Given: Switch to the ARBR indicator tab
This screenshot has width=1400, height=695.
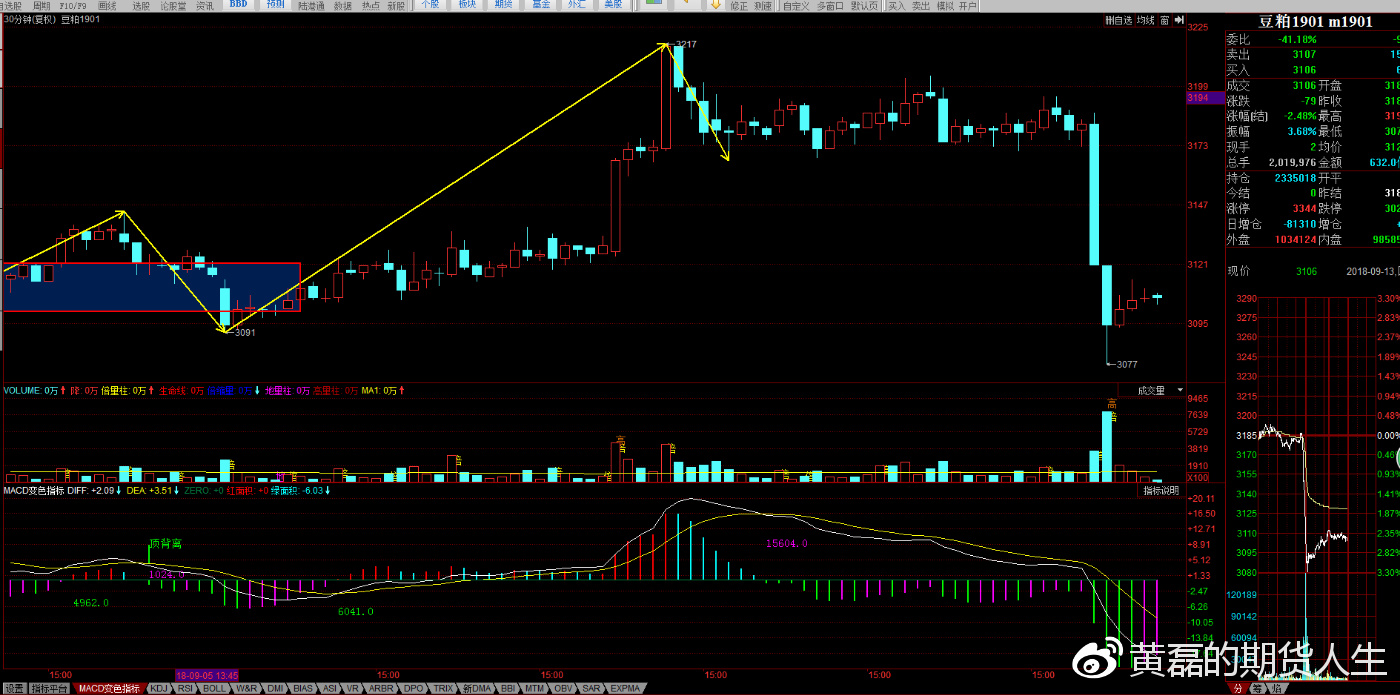Looking at the screenshot, I should pyautogui.click(x=382, y=688).
